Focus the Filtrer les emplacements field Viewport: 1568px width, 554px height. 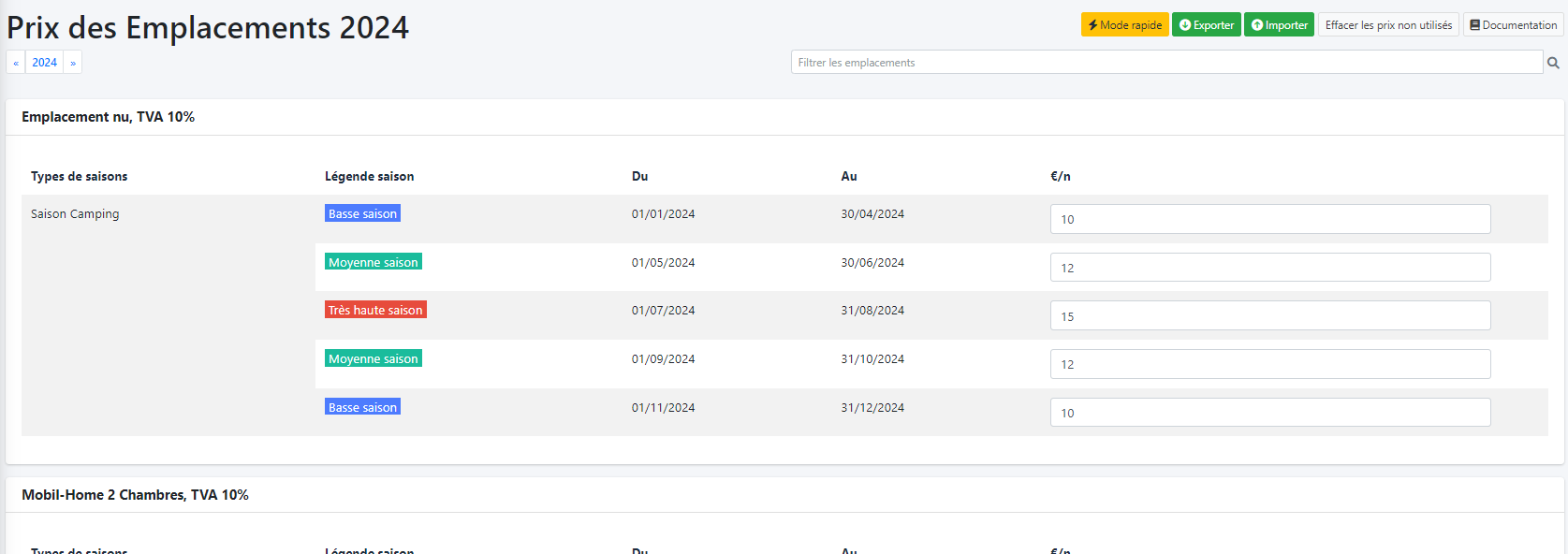(x=1165, y=63)
